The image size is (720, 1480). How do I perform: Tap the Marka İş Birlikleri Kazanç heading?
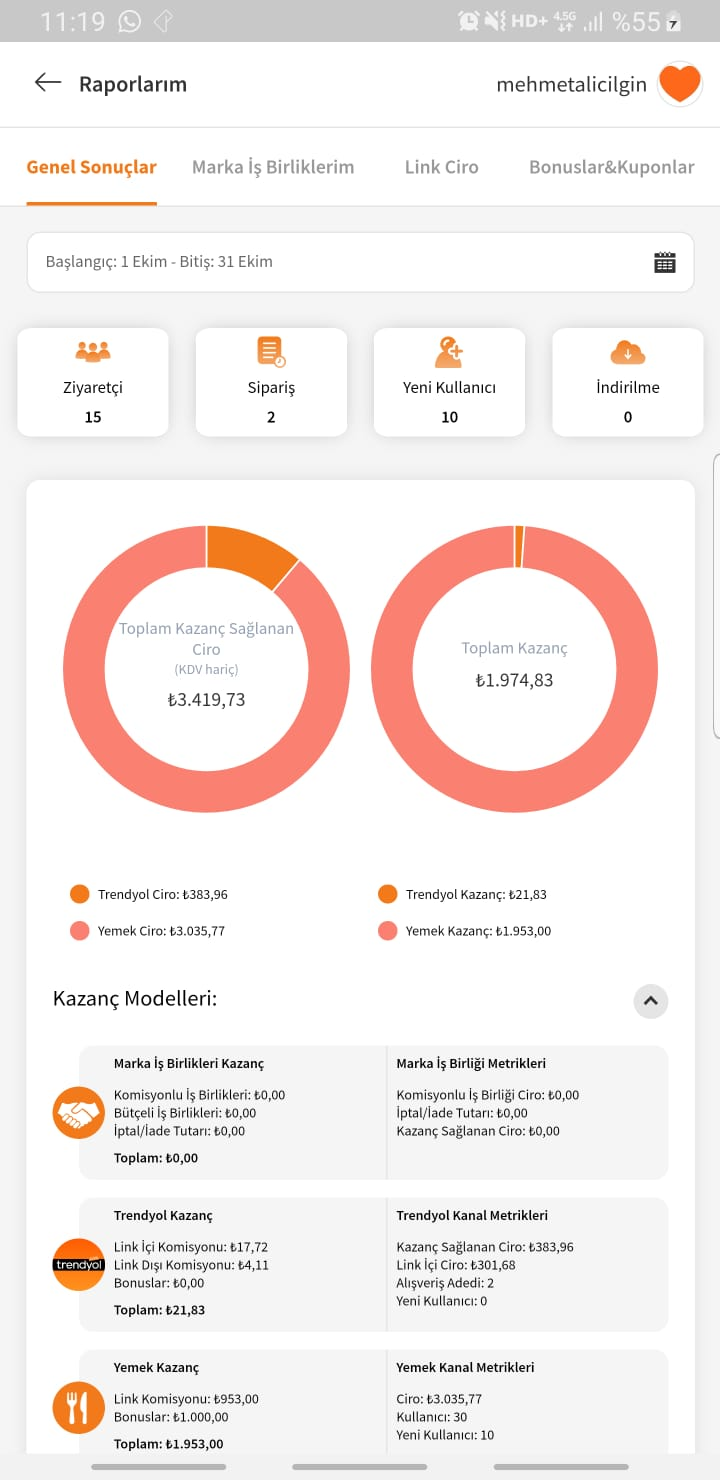(189, 1063)
